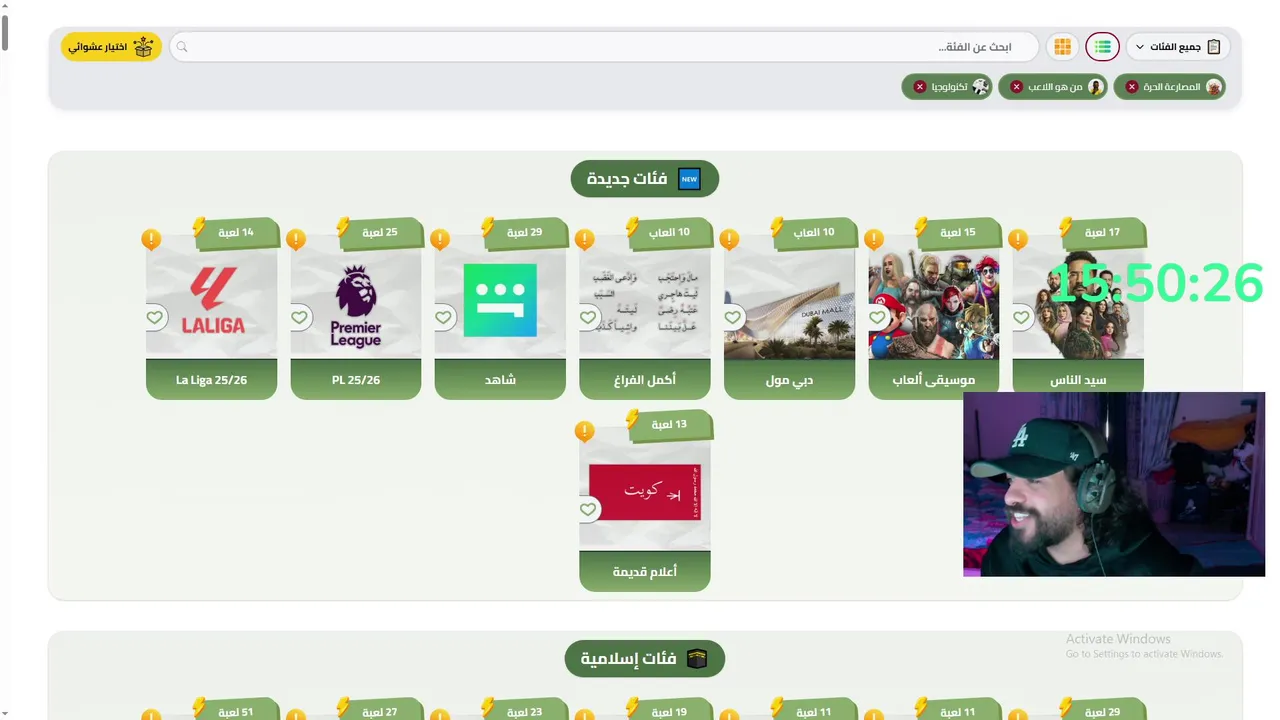1280x720 pixels.
Task: Open the Dubai Mall building thumbnail
Action: pos(789,300)
